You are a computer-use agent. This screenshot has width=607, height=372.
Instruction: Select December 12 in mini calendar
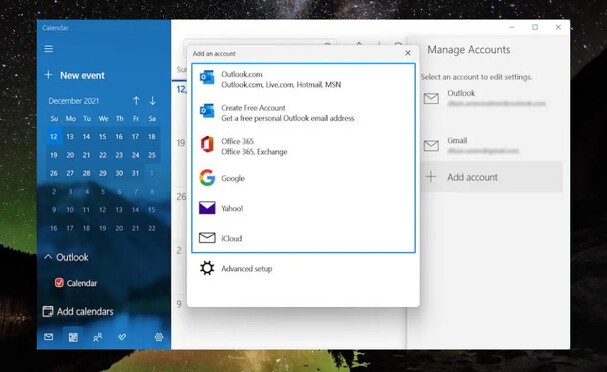coord(54,137)
